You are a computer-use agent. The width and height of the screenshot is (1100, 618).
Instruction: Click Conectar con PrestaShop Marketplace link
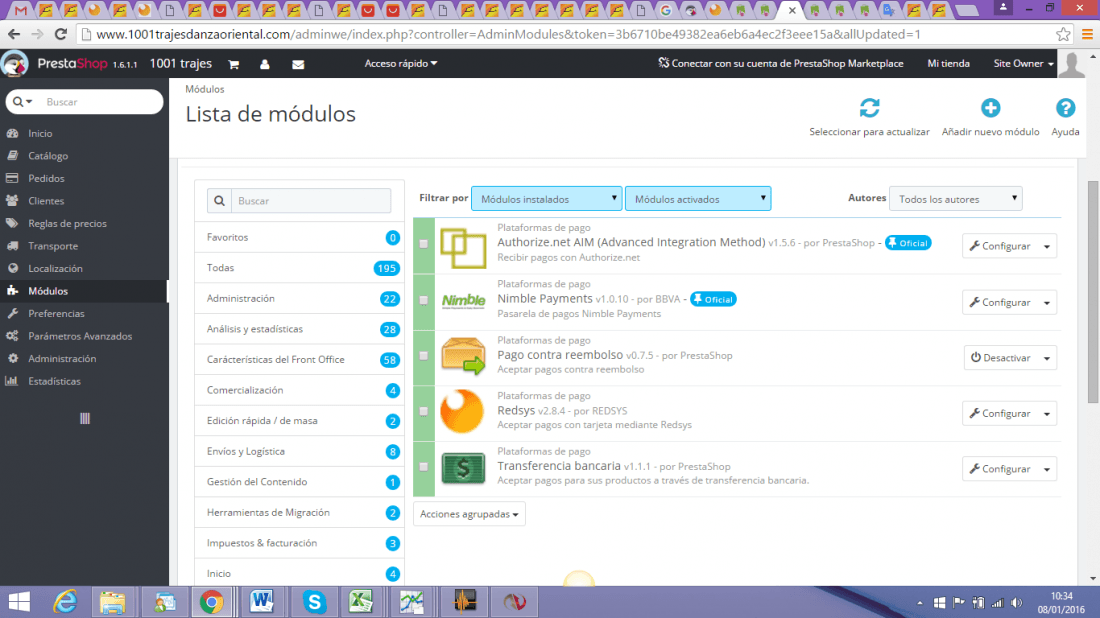click(780, 64)
